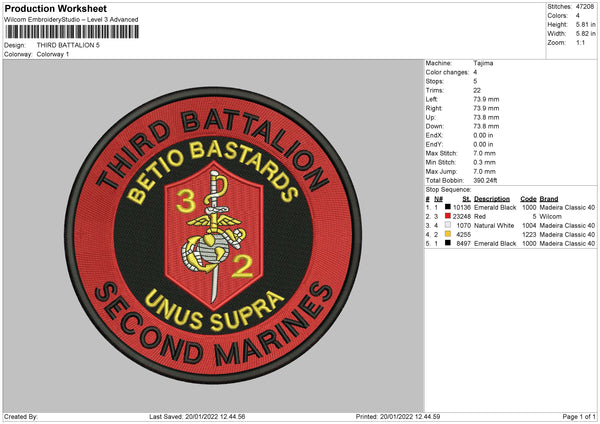Click 'Wilcom EmbroideryStudio – Level 3 Advanced' text
The width and height of the screenshot is (600, 424).
[71, 20]
